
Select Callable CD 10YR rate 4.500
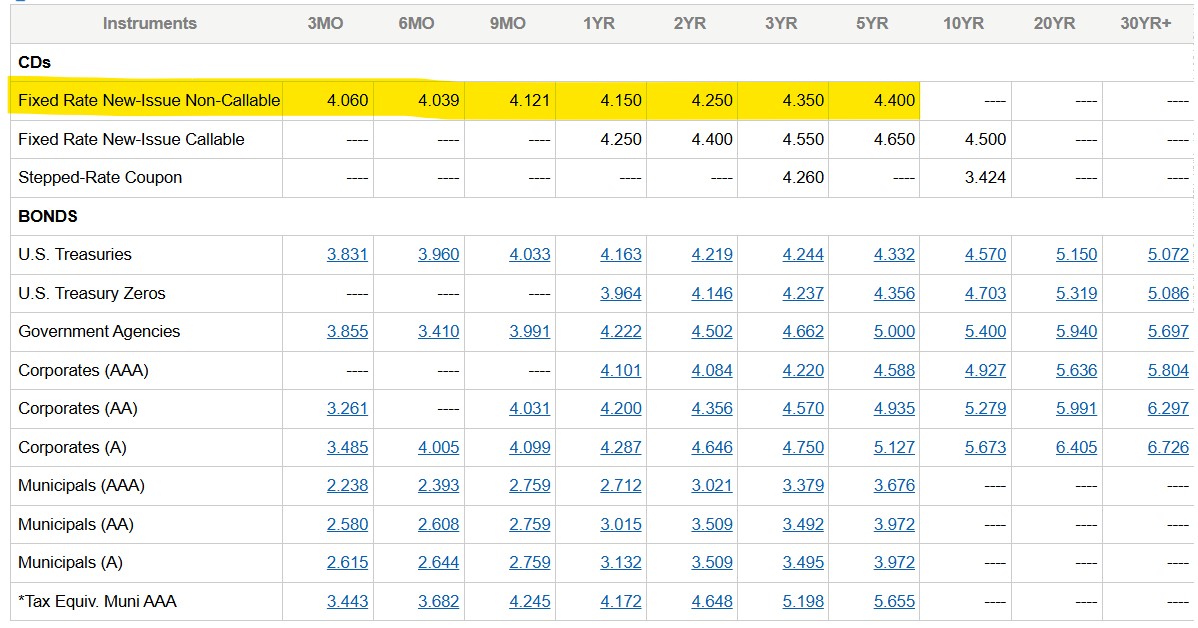tap(986, 140)
